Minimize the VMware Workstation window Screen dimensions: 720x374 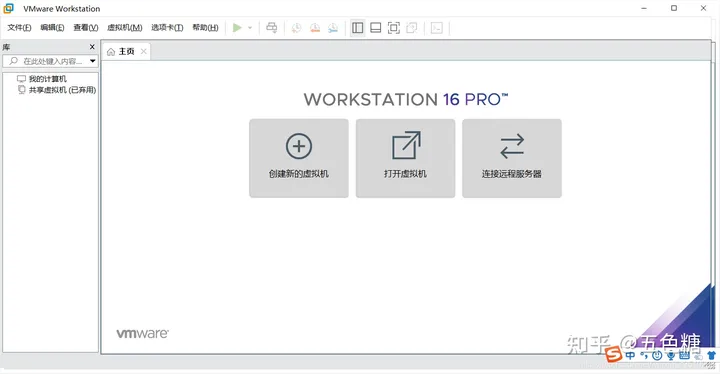[x=644, y=8]
